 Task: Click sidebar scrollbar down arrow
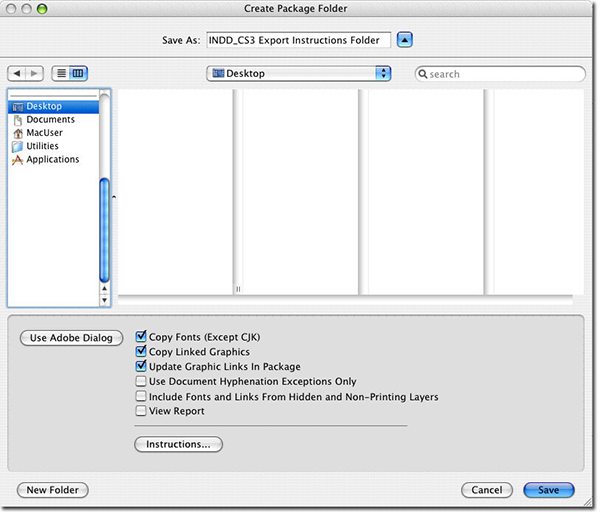click(x=104, y=300)
